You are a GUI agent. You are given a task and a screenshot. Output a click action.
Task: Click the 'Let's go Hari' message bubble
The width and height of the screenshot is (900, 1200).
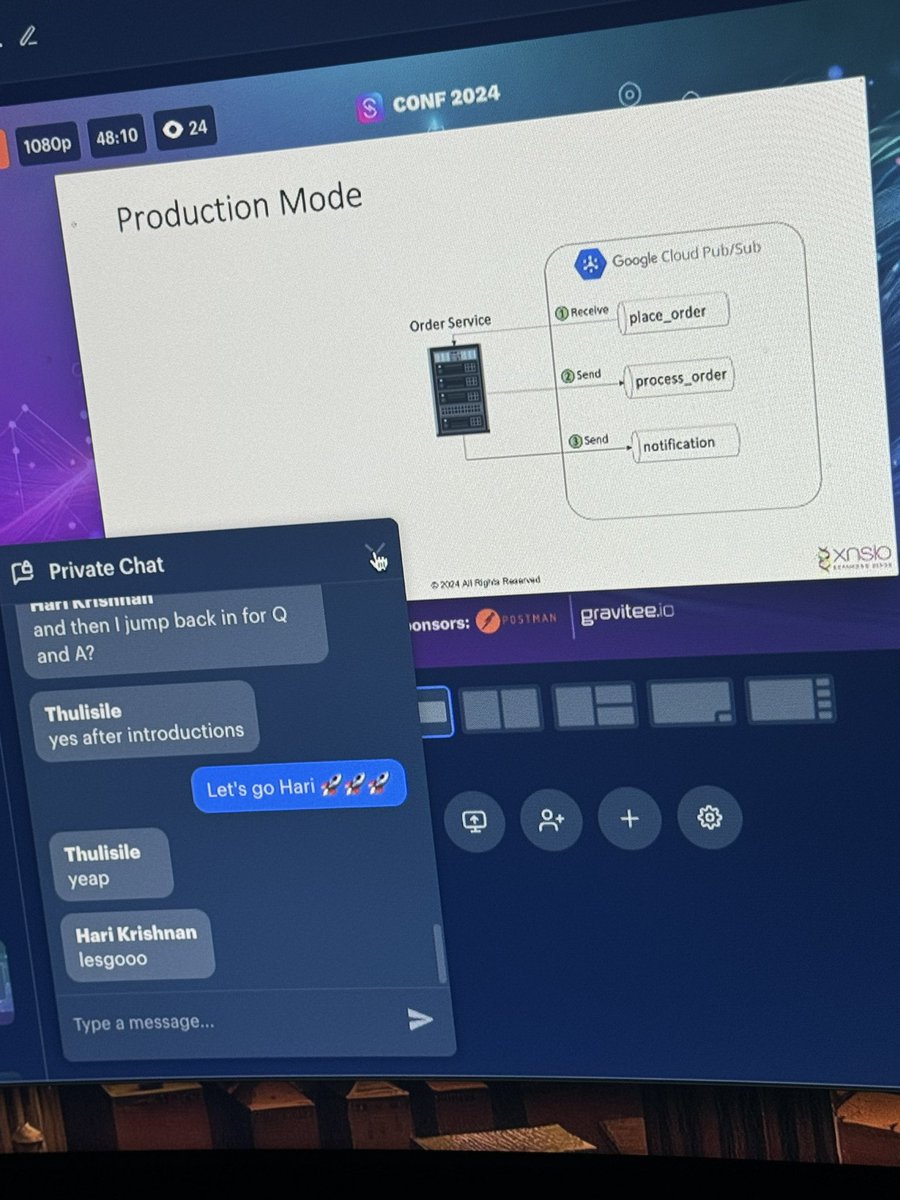(x=299, y=787)
